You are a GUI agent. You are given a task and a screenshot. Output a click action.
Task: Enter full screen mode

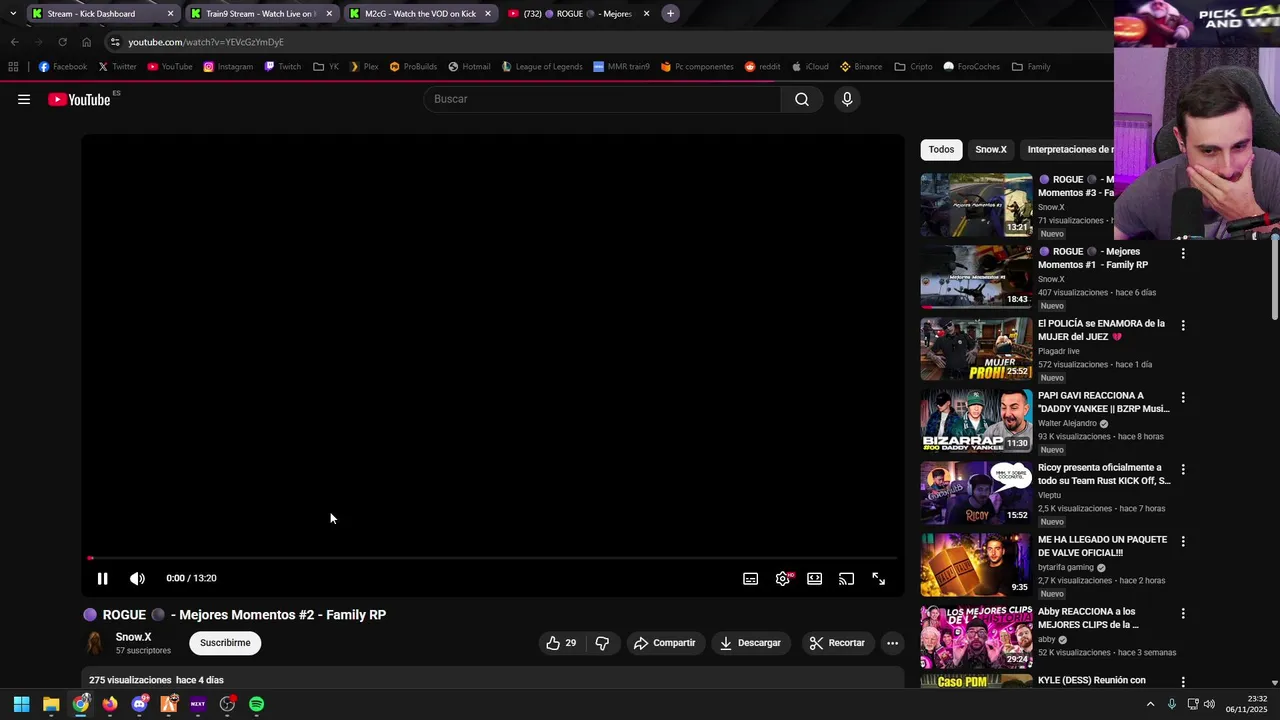tap(879, 578)
